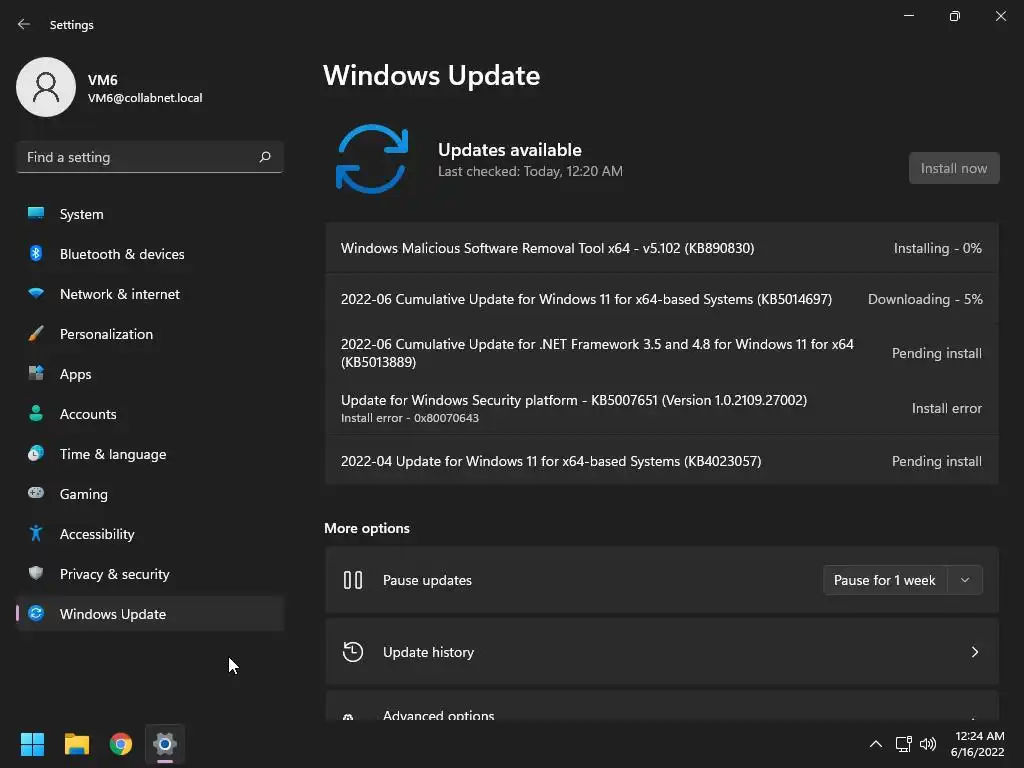Click the Find a setting search box
The height and width of the screenshot is (768, 1024).
[x=150, y=157]
